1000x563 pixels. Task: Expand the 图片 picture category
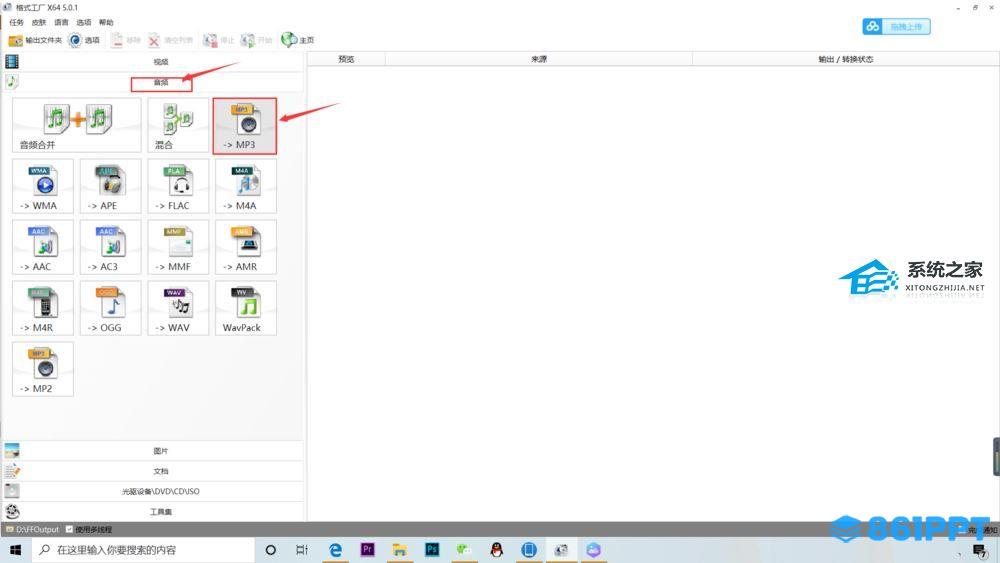[x=153, y=451]
